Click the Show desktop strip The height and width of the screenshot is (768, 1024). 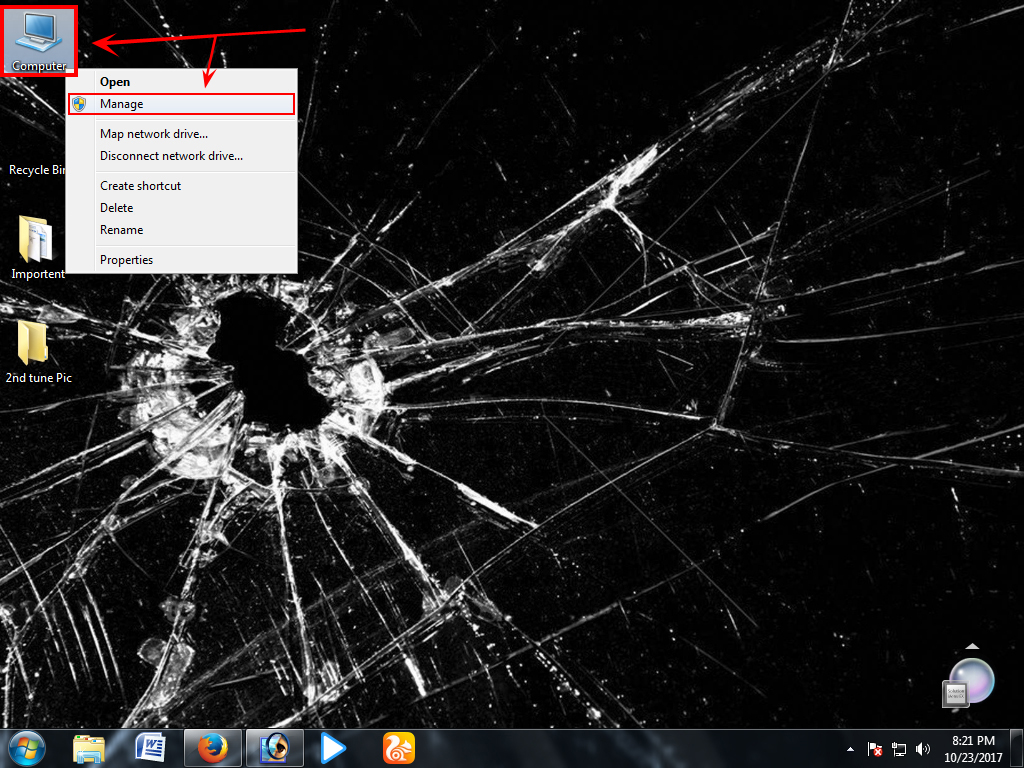(1017, 749)
